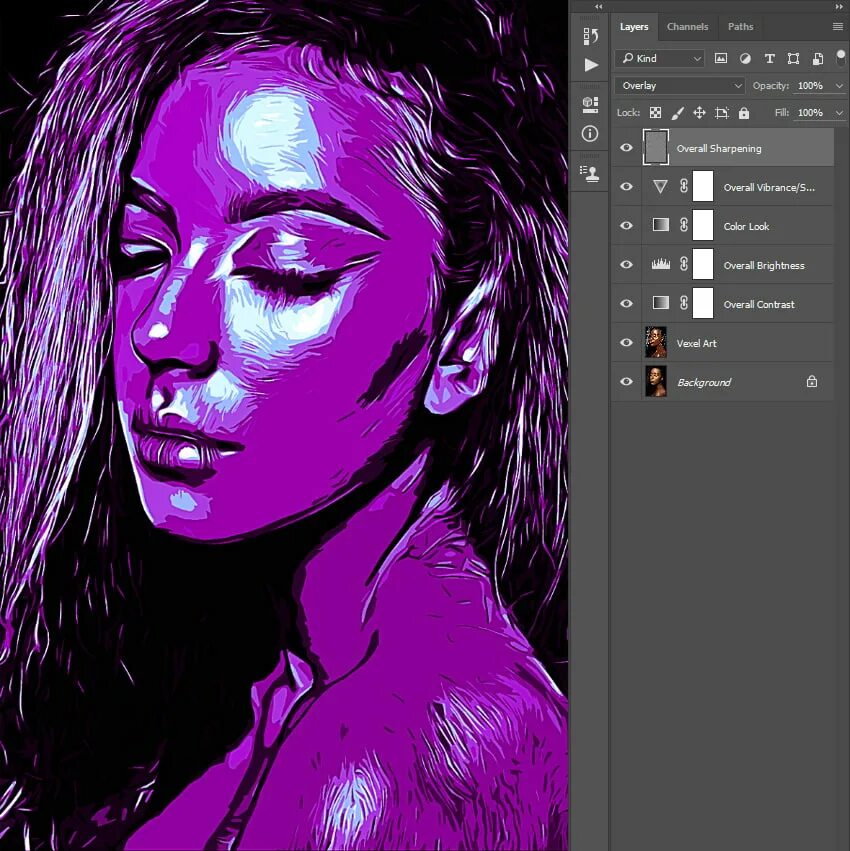Open the Layers panel options menu
The width and height of the screenshot is (850, 851).
(838, 27)
